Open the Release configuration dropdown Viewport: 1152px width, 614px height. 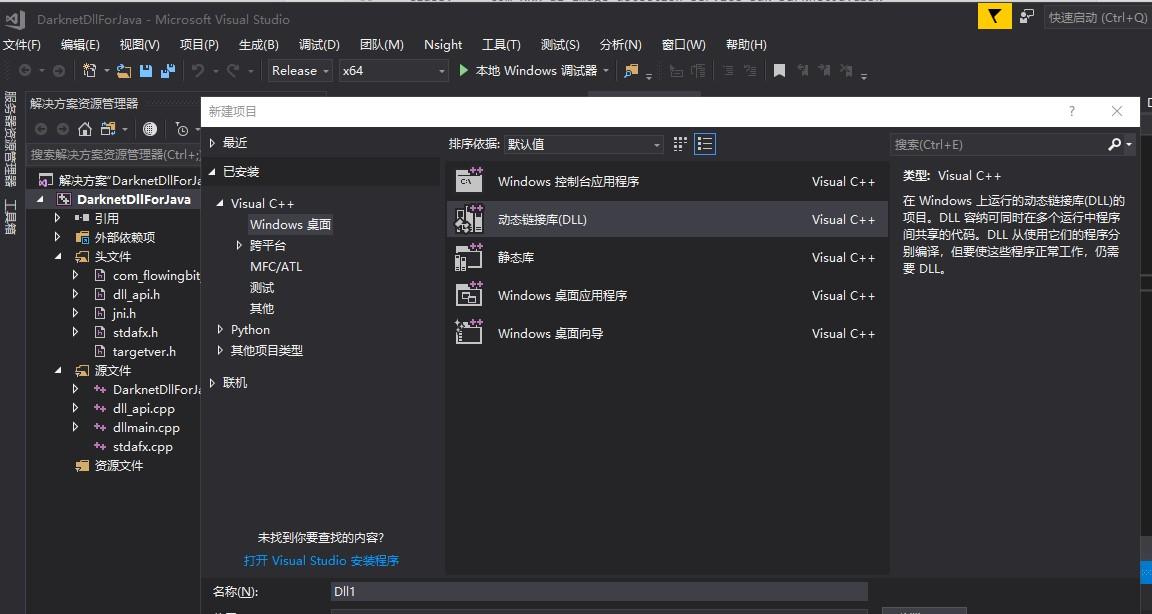pos(300,71)
